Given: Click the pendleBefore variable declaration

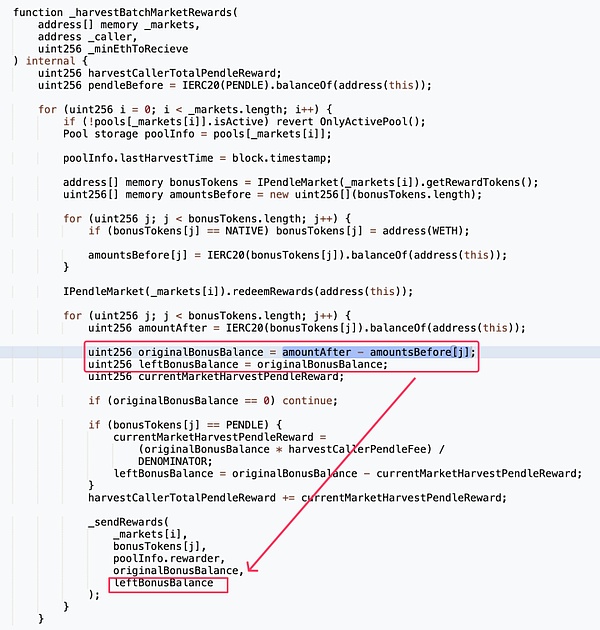Looking at the screenshot, I should [x=125, y=86].
